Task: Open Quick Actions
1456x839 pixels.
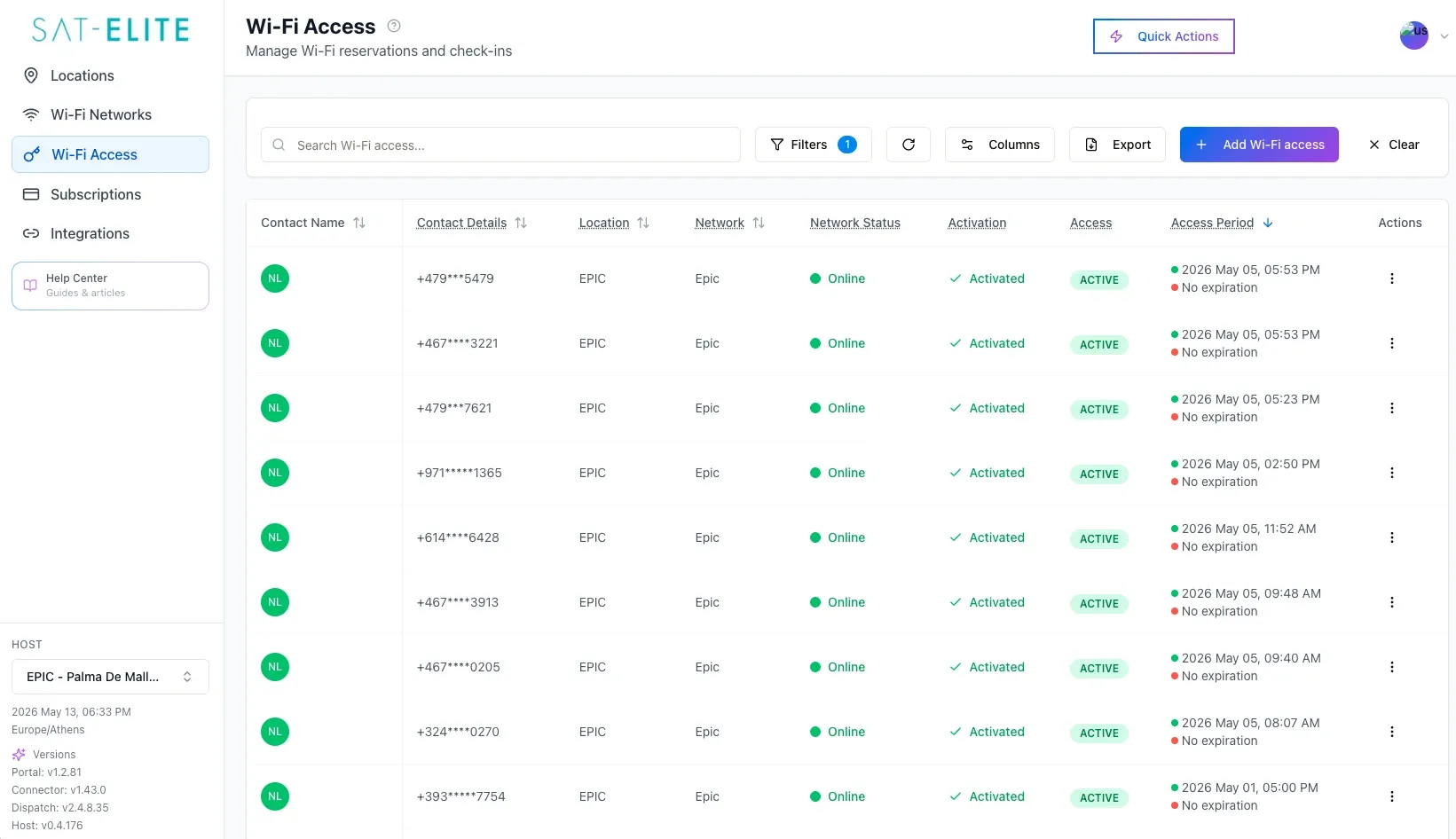Action: coord(1163,36)
